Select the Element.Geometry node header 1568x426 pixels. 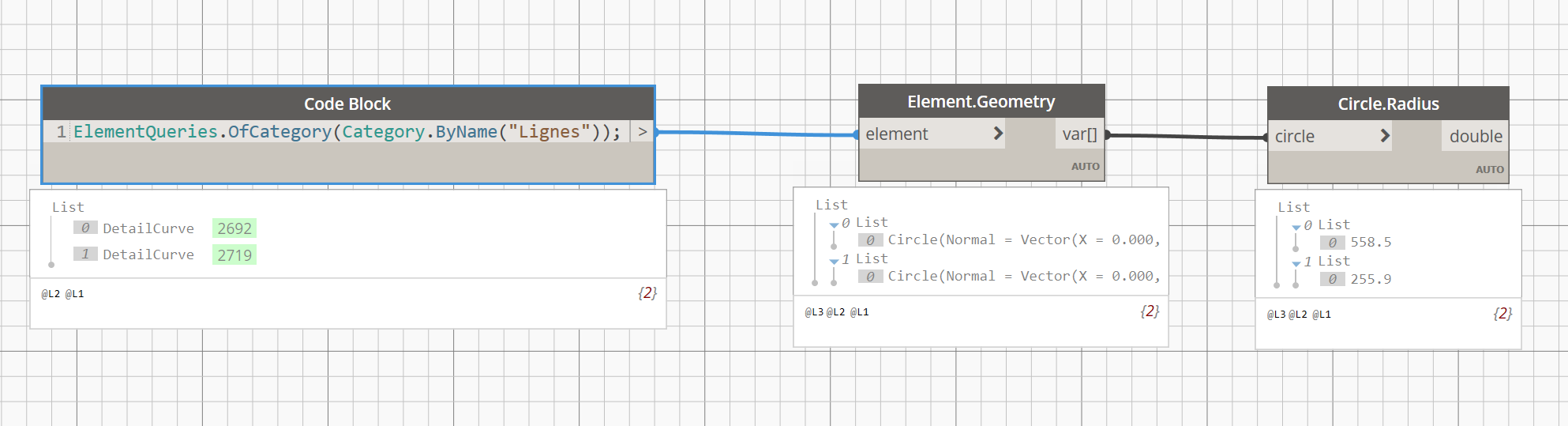[x=981, y=101]
